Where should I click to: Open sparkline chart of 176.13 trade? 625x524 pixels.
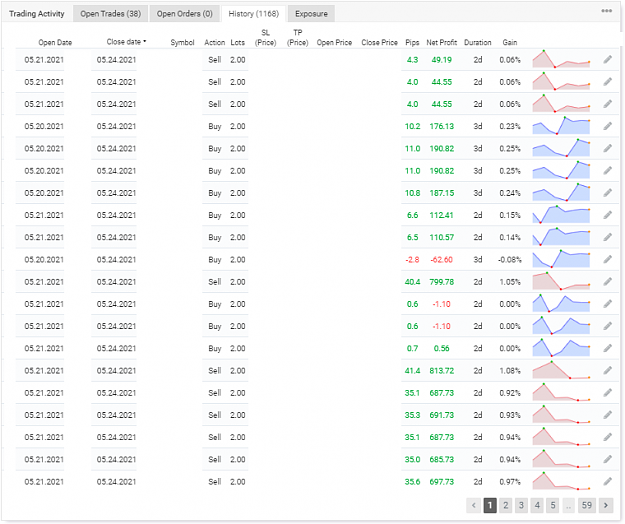pyautogui.click(x=561, y=126)
